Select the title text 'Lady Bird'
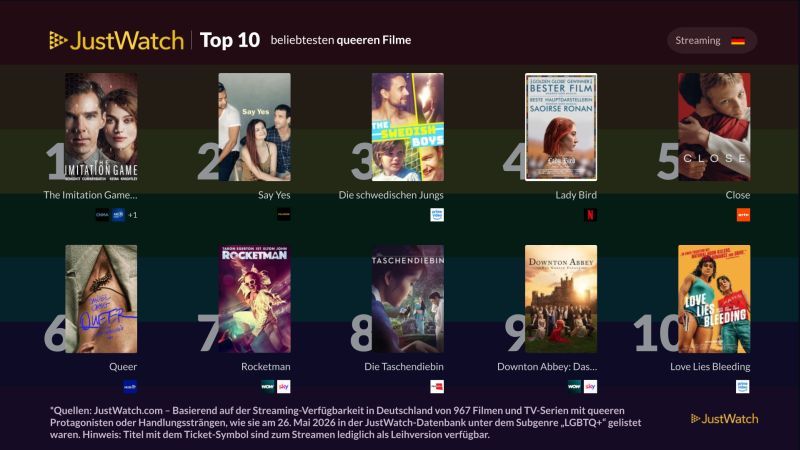800x450 pixels. coord(576,195)
